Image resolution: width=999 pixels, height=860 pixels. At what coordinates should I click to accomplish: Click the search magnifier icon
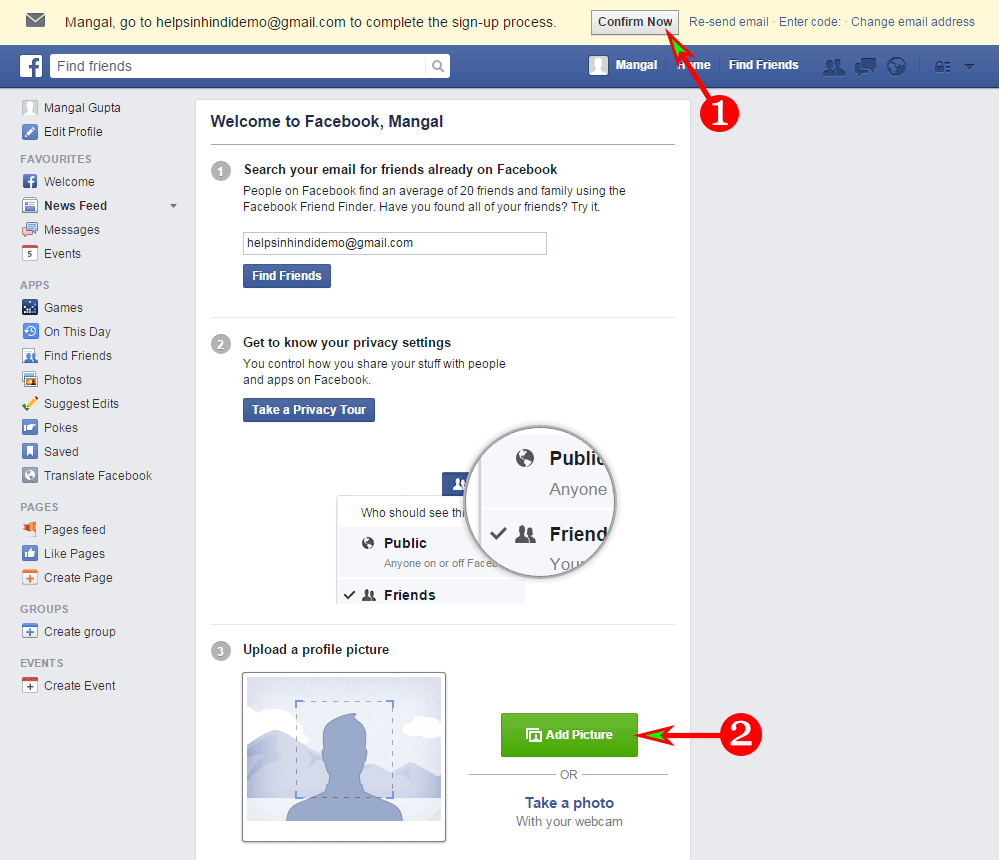[438, 66]
